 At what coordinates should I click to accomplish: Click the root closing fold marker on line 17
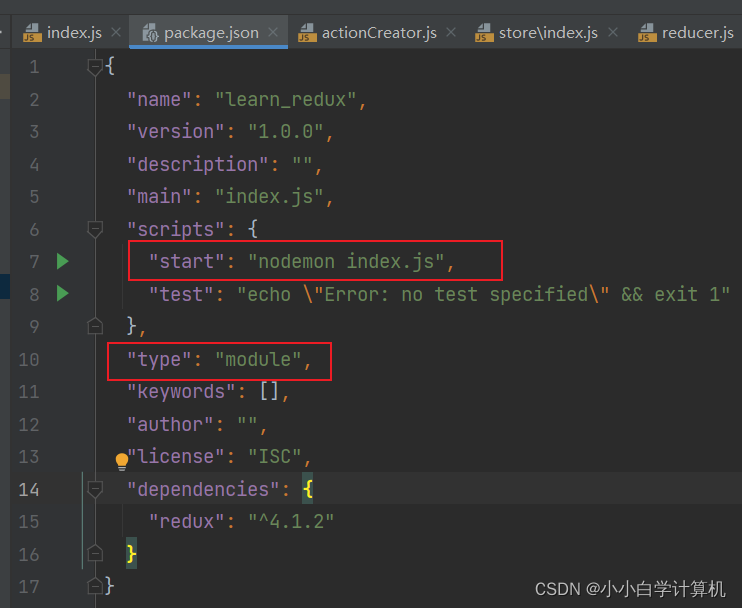coord(95,586)
